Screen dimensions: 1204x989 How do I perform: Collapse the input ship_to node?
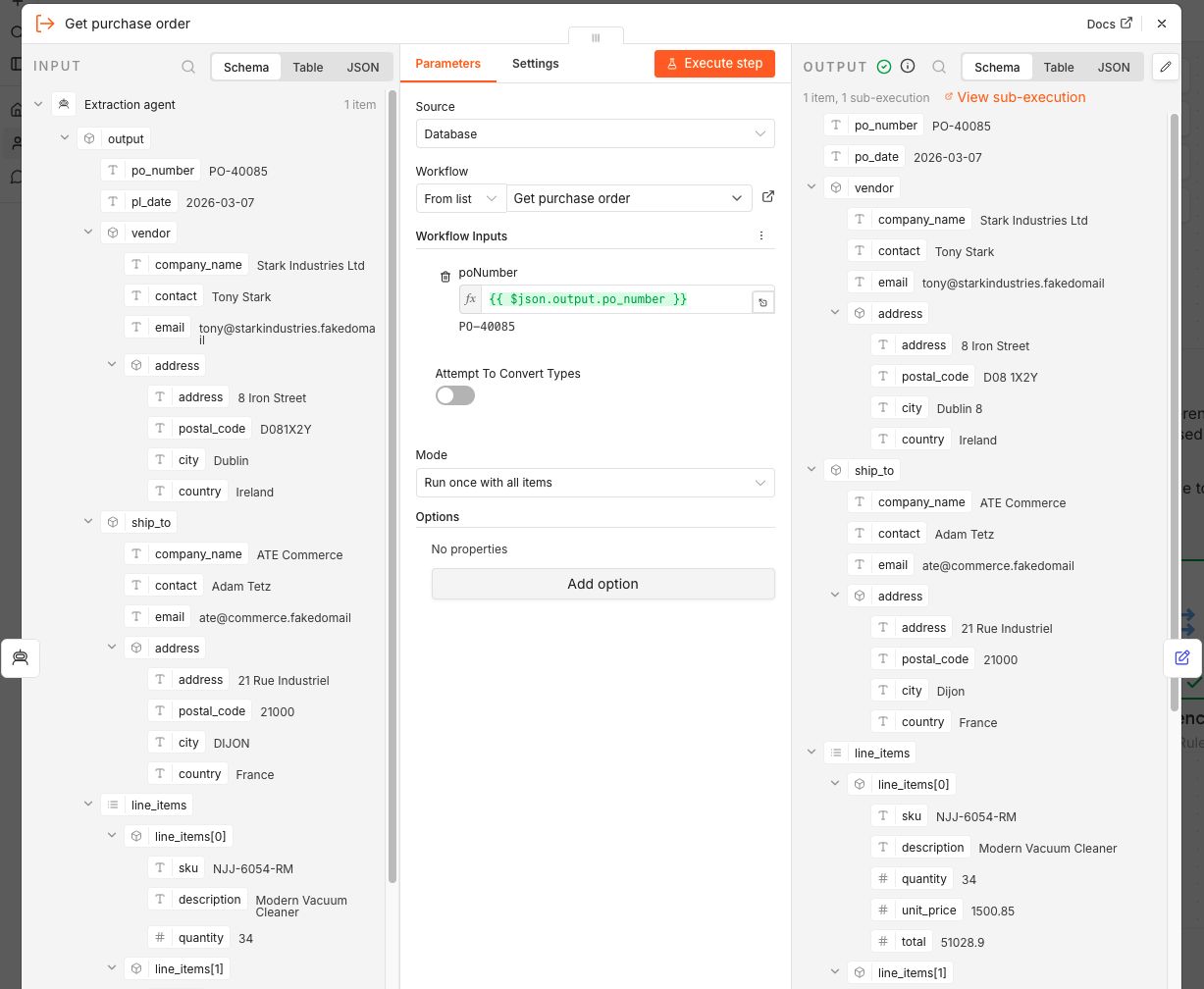(89, 522)
